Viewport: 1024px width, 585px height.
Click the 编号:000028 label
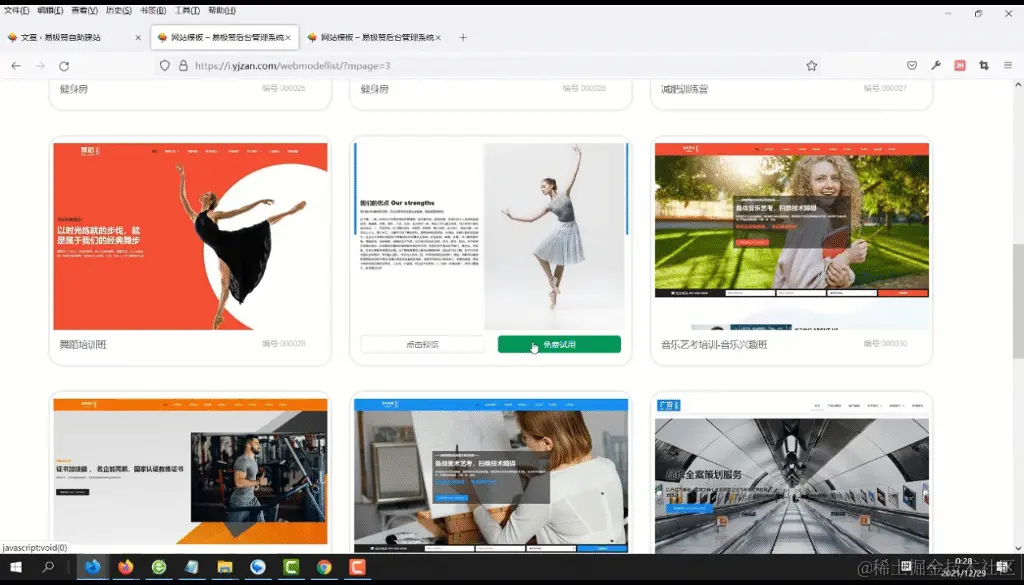[283, 343]
